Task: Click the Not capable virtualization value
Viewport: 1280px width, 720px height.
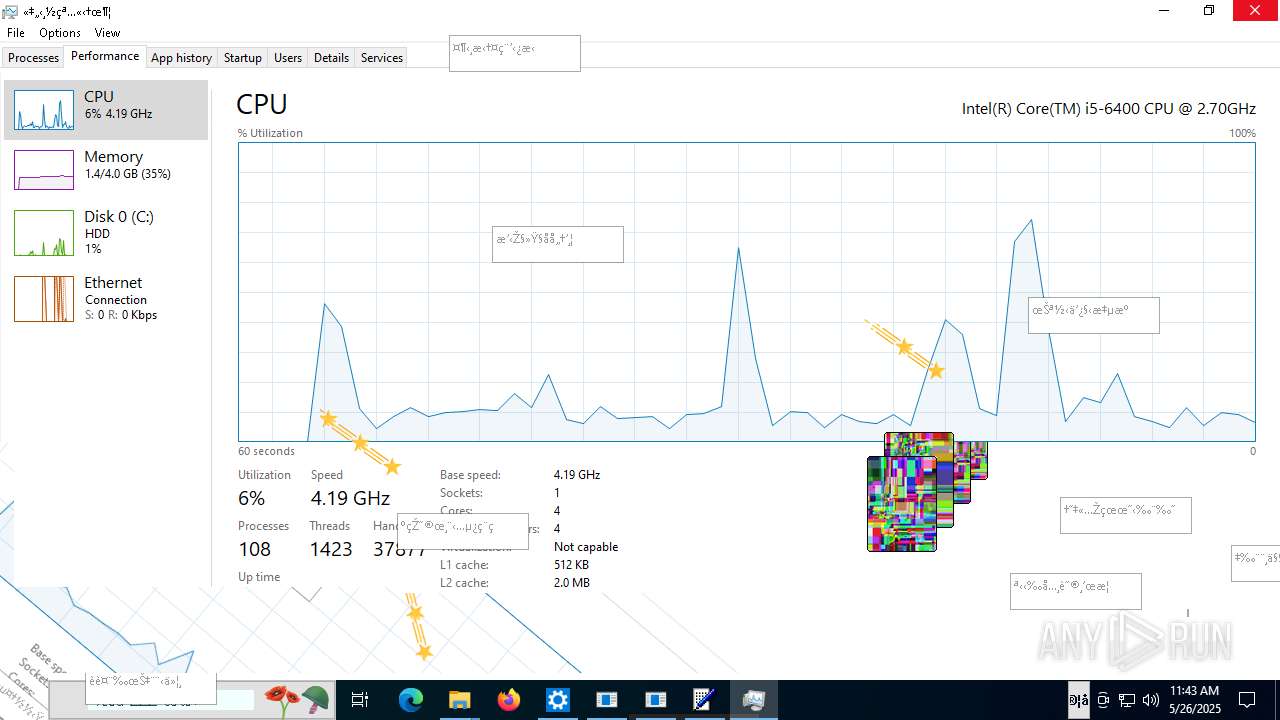Action: [x=586, y=547]
